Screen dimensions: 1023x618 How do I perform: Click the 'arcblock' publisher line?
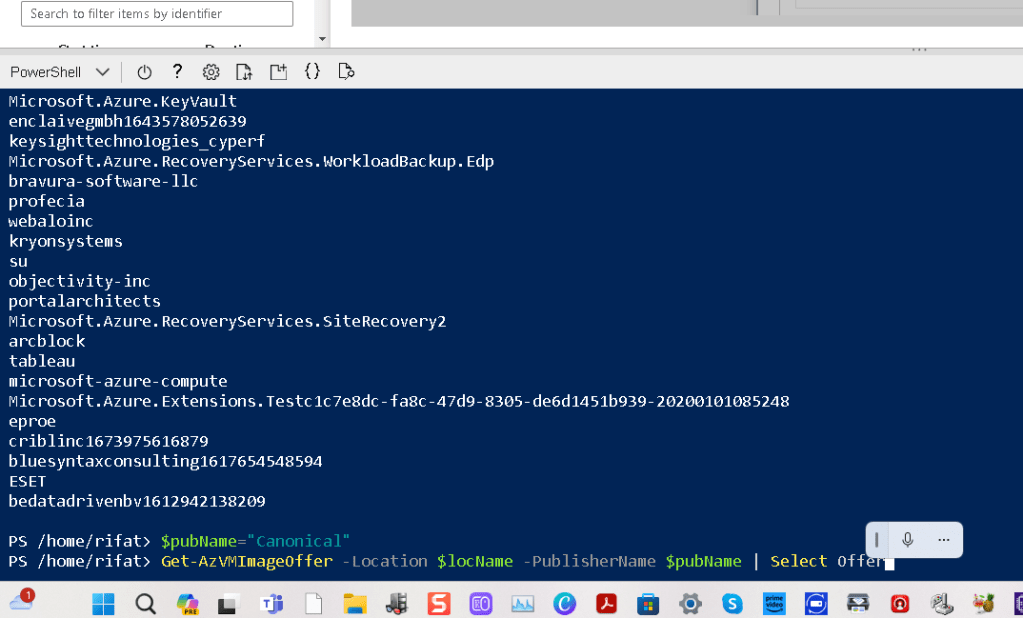[x=47, y=341]
